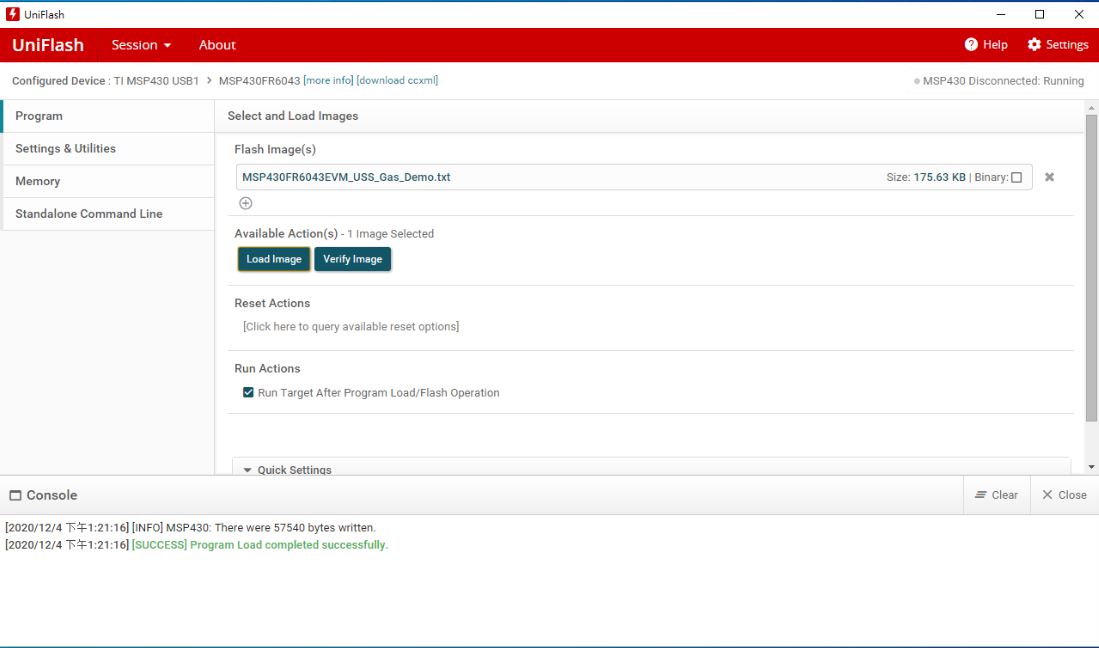Switch to Settings & Utilities tab
This screenshot has height=648, width=1099.
click(x=109, y=149)
